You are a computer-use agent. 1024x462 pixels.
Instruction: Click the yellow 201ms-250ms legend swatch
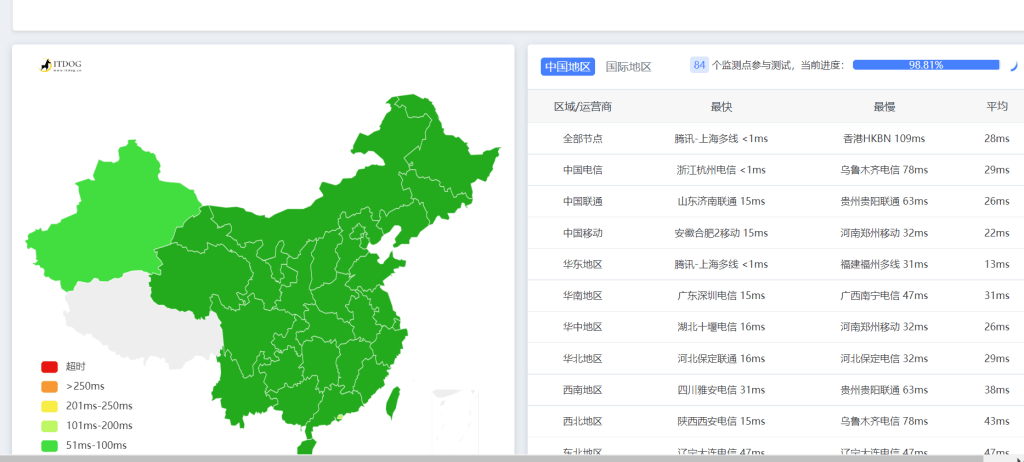point(50,406)
